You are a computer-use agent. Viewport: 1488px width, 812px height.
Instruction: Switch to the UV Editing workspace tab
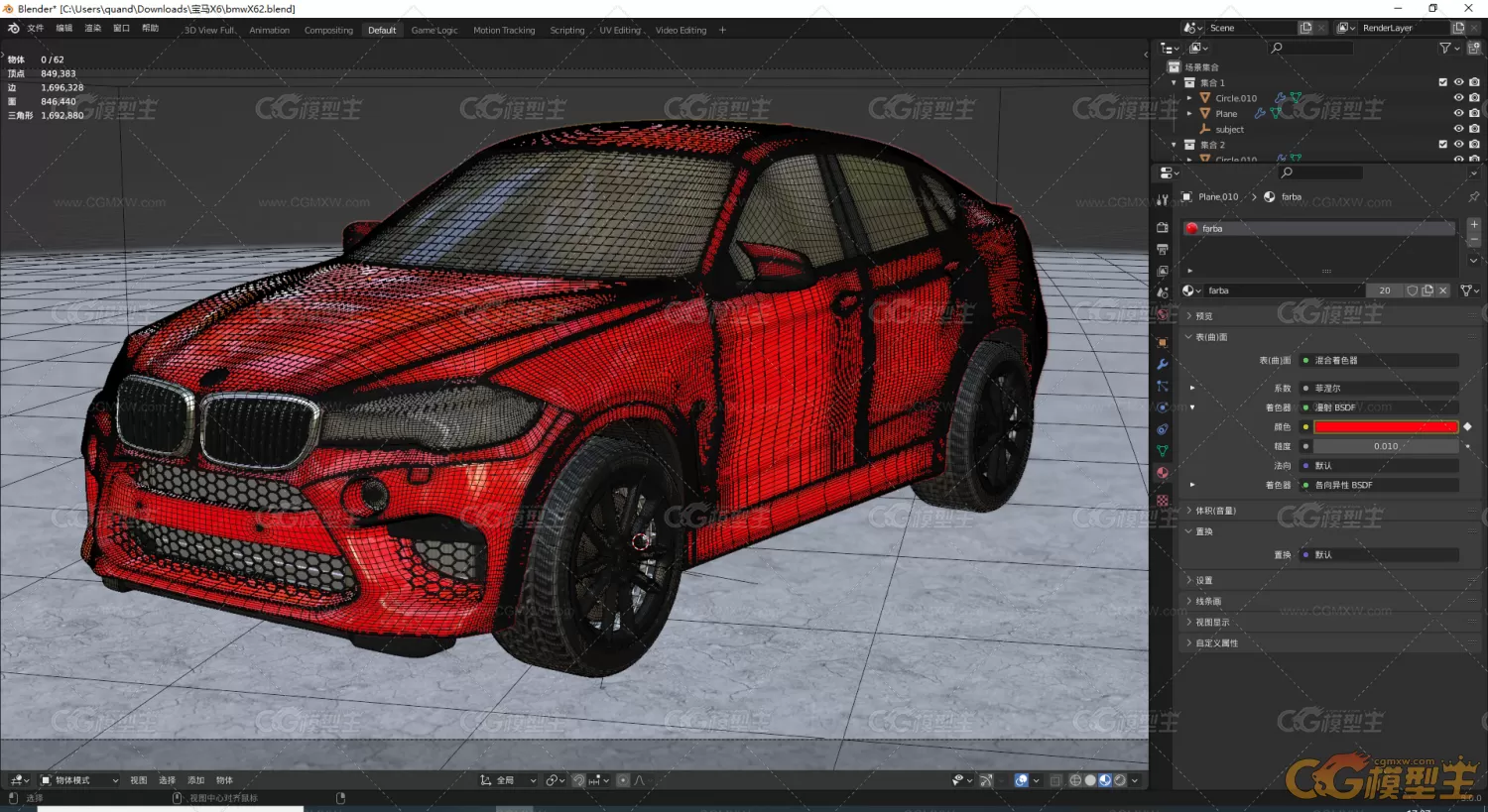(x=620, y=30)
